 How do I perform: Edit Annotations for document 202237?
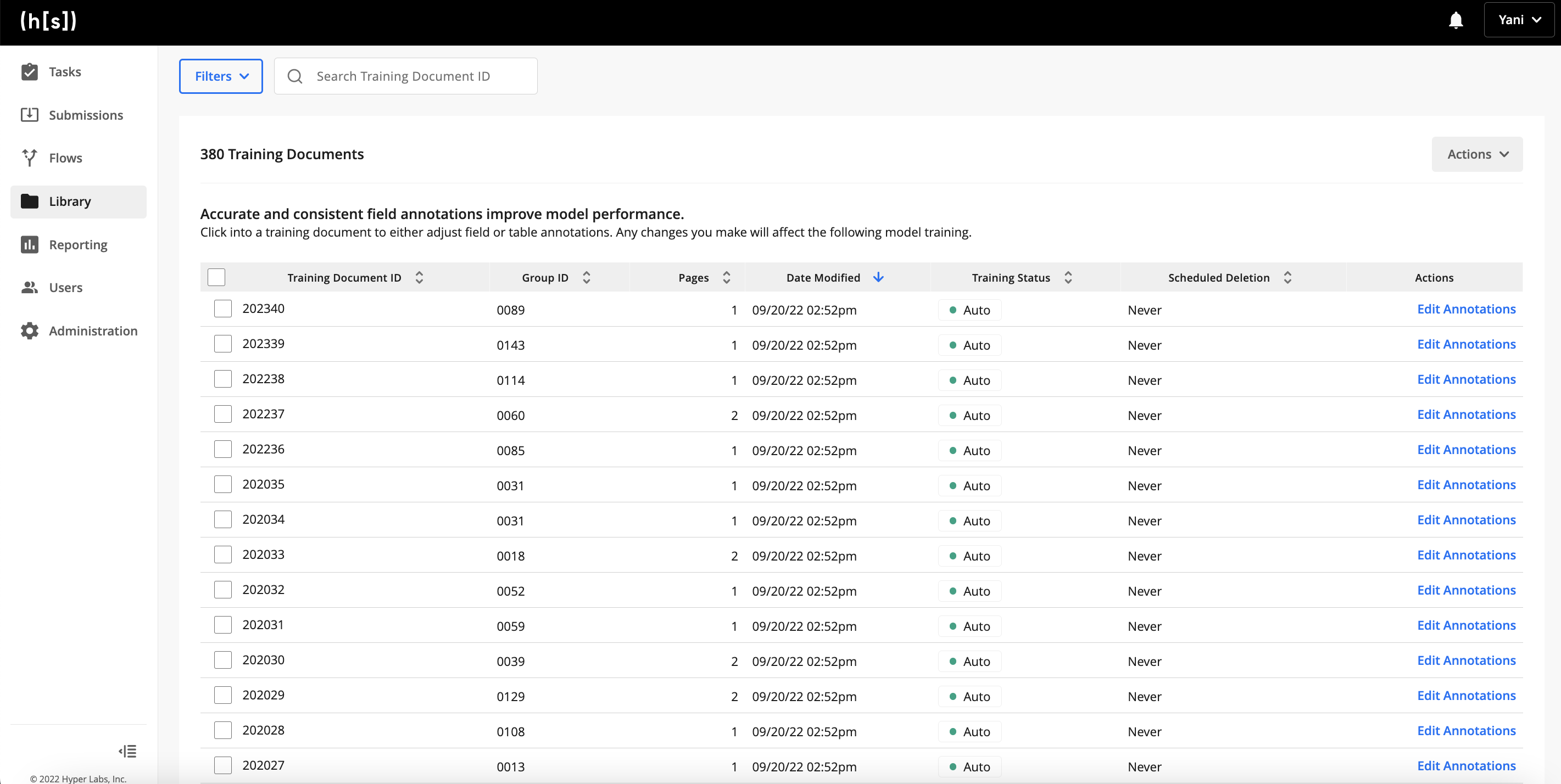tap(1466, 415)
